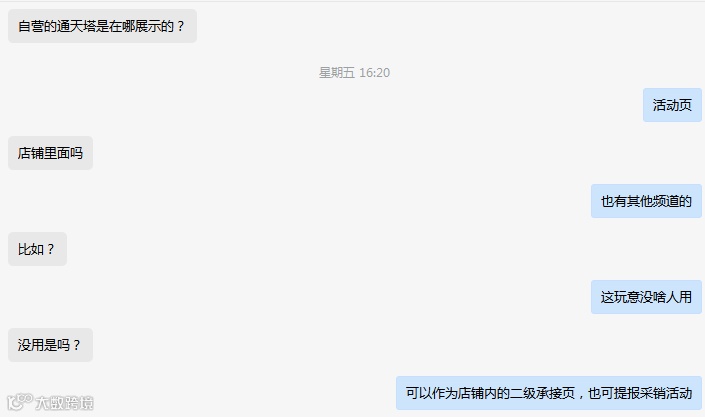Click the 频道 word in blue bubble
Image resolution: width=705 pixels, height=417 pixels.
click(x=665, y=201)
